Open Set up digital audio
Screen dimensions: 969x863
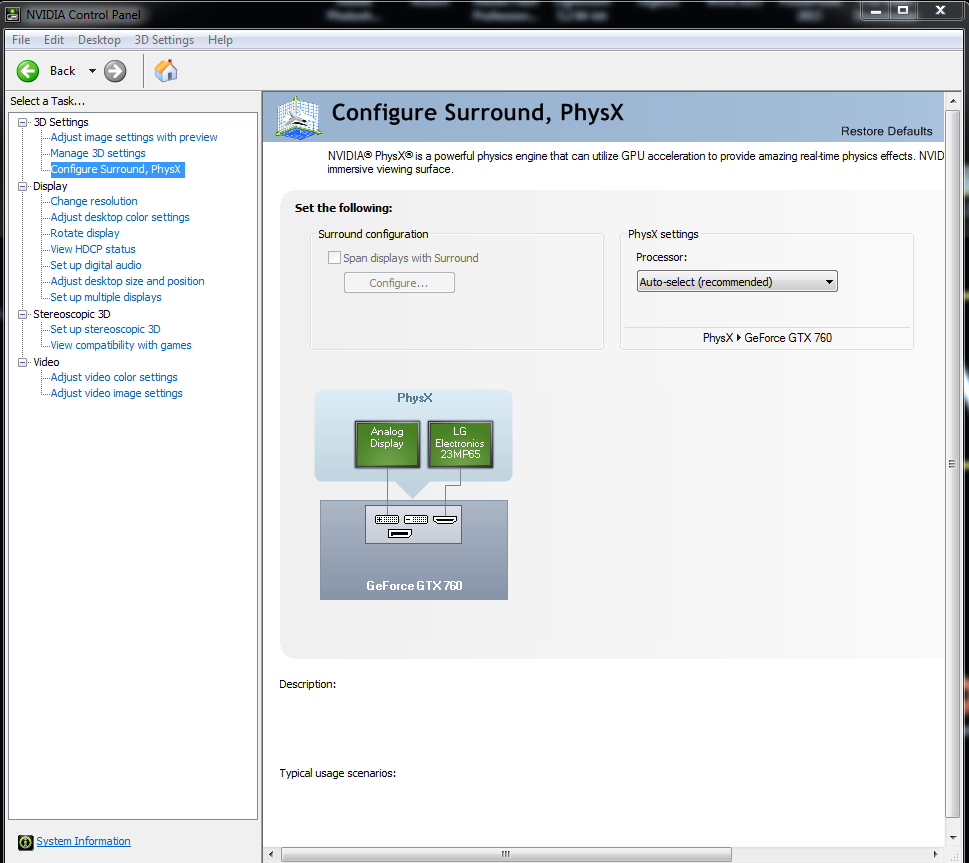(x=96, y=265)
